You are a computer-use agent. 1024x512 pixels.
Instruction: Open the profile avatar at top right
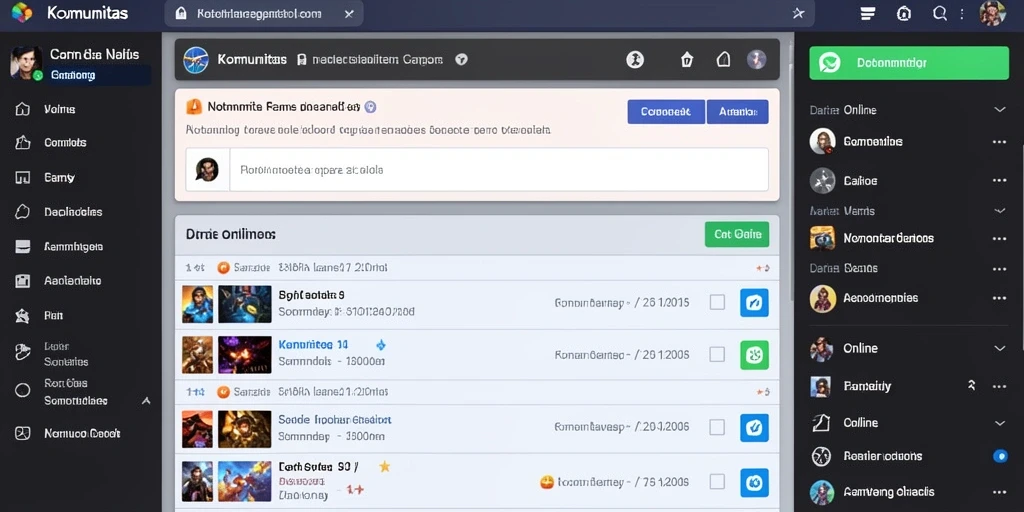(992, 13)
